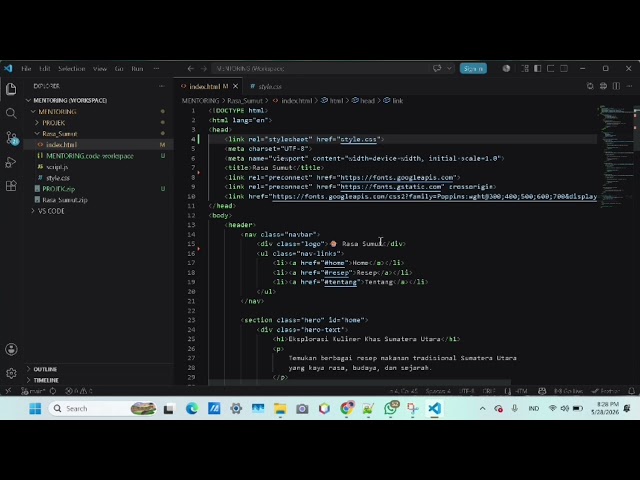
Task: Open MENTORING.code-workspace file
Action: click(99, 156)
